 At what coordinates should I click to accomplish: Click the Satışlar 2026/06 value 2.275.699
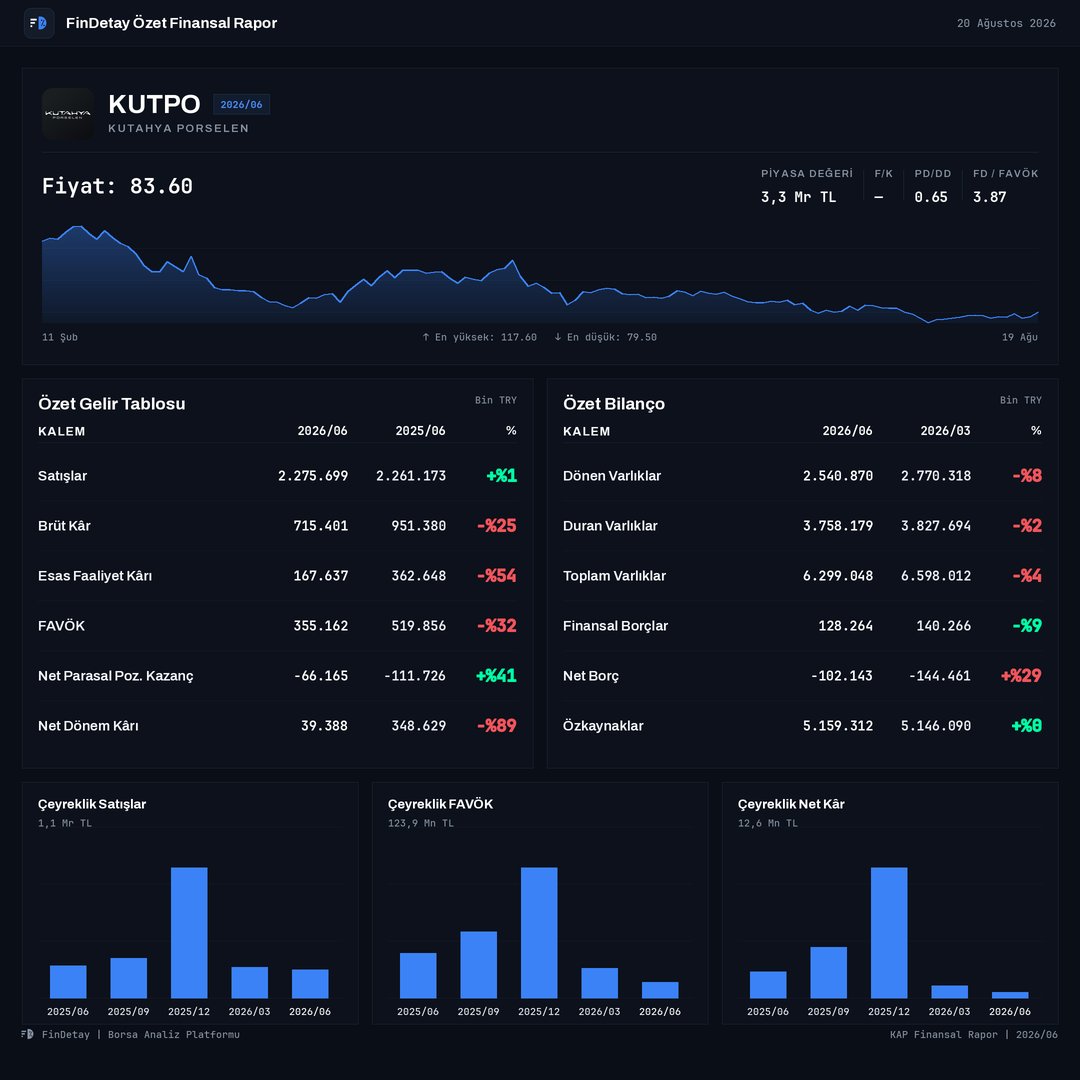click(313, 476)
